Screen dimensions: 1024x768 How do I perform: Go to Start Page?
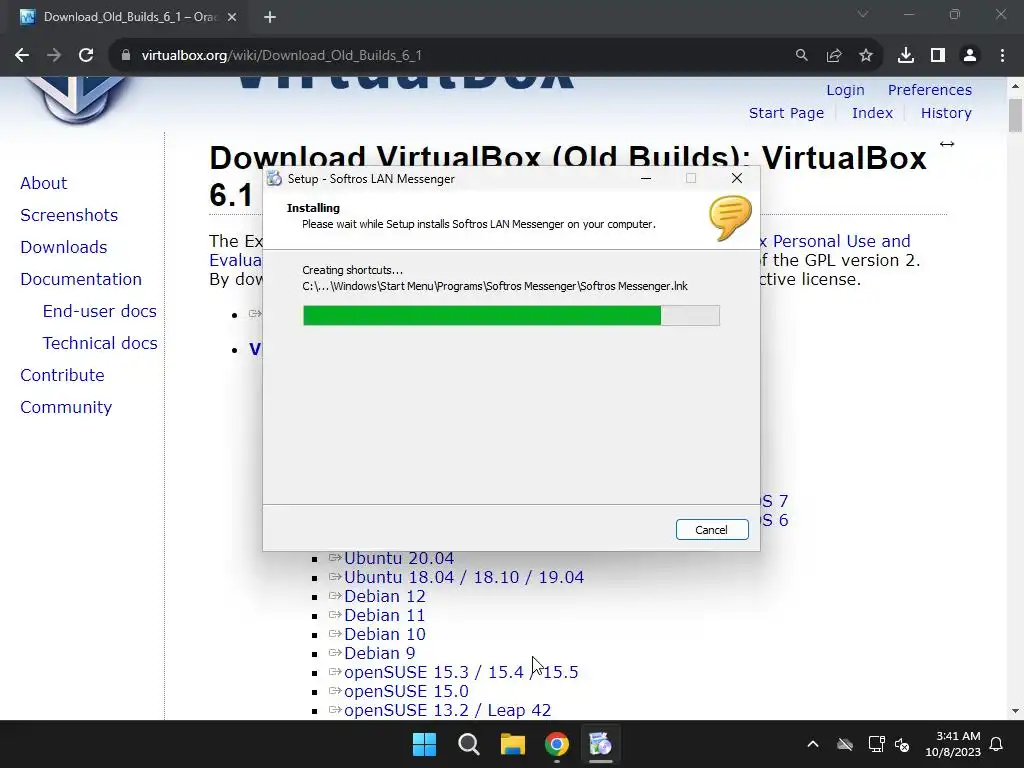tap(786, 113)
